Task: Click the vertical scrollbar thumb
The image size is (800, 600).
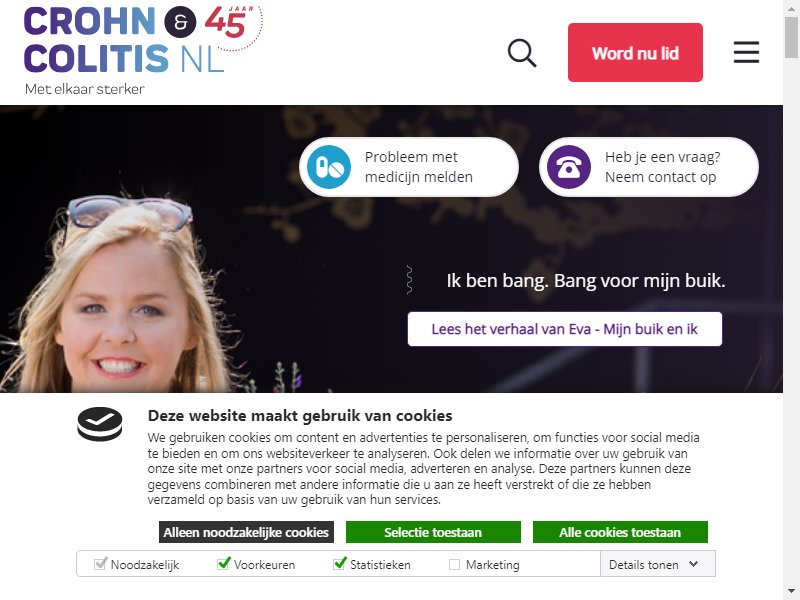Action: pyautogui.click(x=791, y=37)
